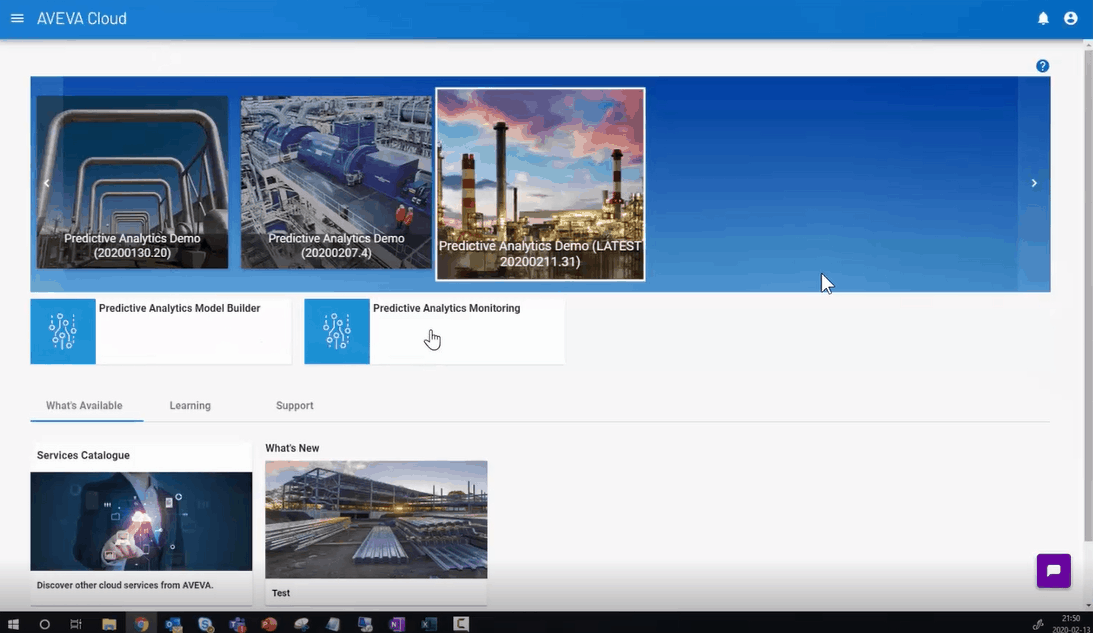Click the blue help question mark icon
Viewport: 1093px width, 633px height.
(1042, 66)
